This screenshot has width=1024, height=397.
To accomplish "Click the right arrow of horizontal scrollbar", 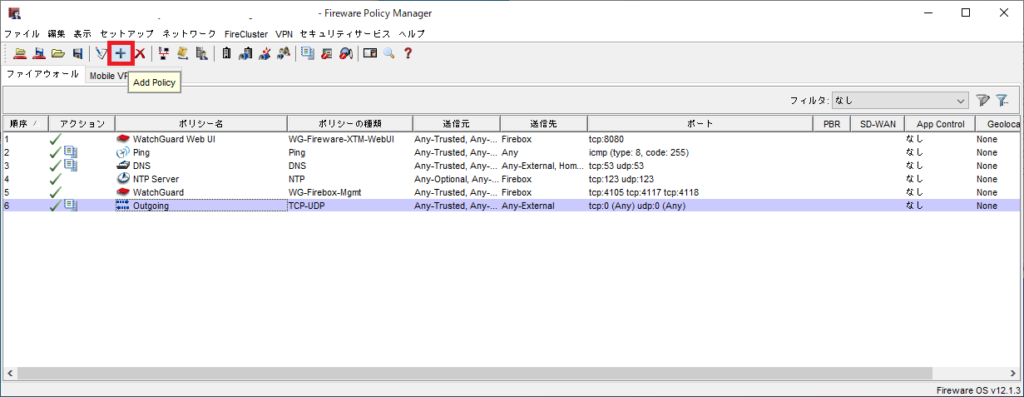I will [x=1014, y=373].
